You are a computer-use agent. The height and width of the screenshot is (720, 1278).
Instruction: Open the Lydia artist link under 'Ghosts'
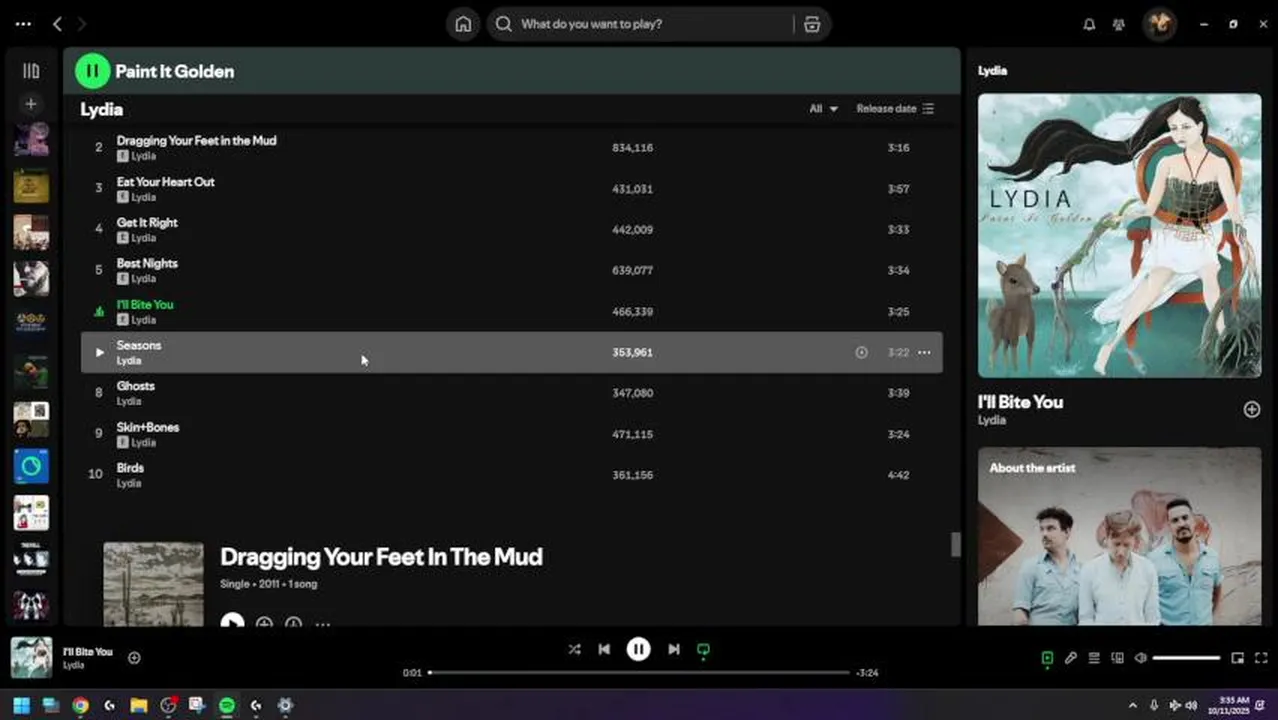[129, 401]
